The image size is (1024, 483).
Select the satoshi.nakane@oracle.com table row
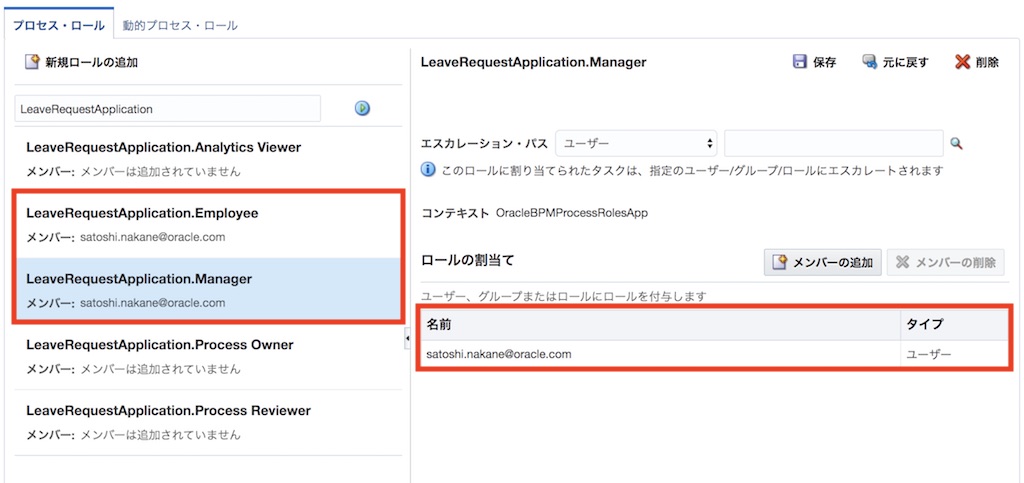tap(660, 354)
